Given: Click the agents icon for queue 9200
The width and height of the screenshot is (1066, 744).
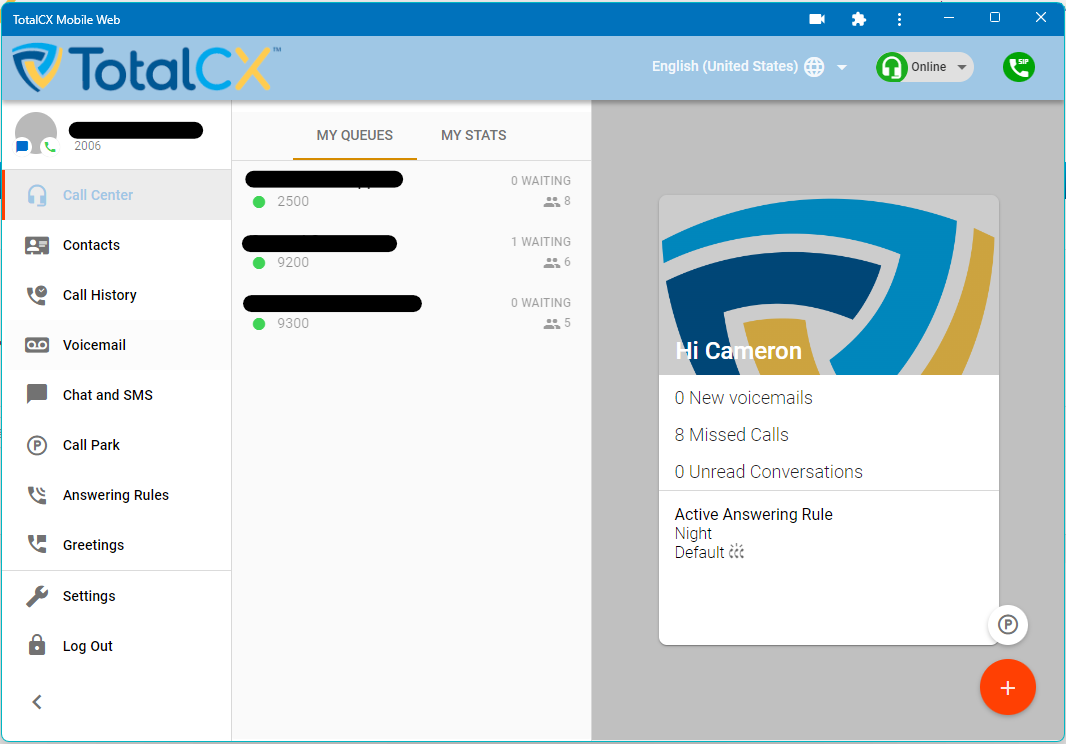Looking at the screenshot, I should click(x=551, y=263).
